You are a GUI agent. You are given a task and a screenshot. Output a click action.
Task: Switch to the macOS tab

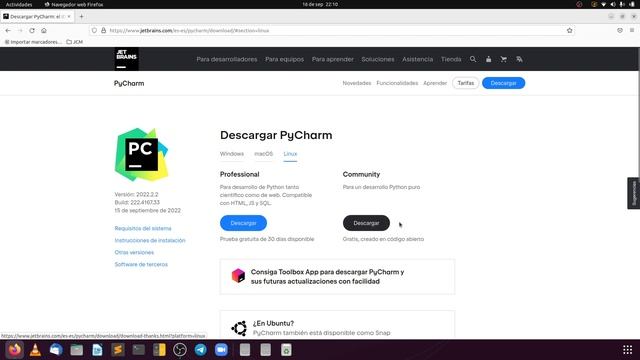click(x=264, y=154)
